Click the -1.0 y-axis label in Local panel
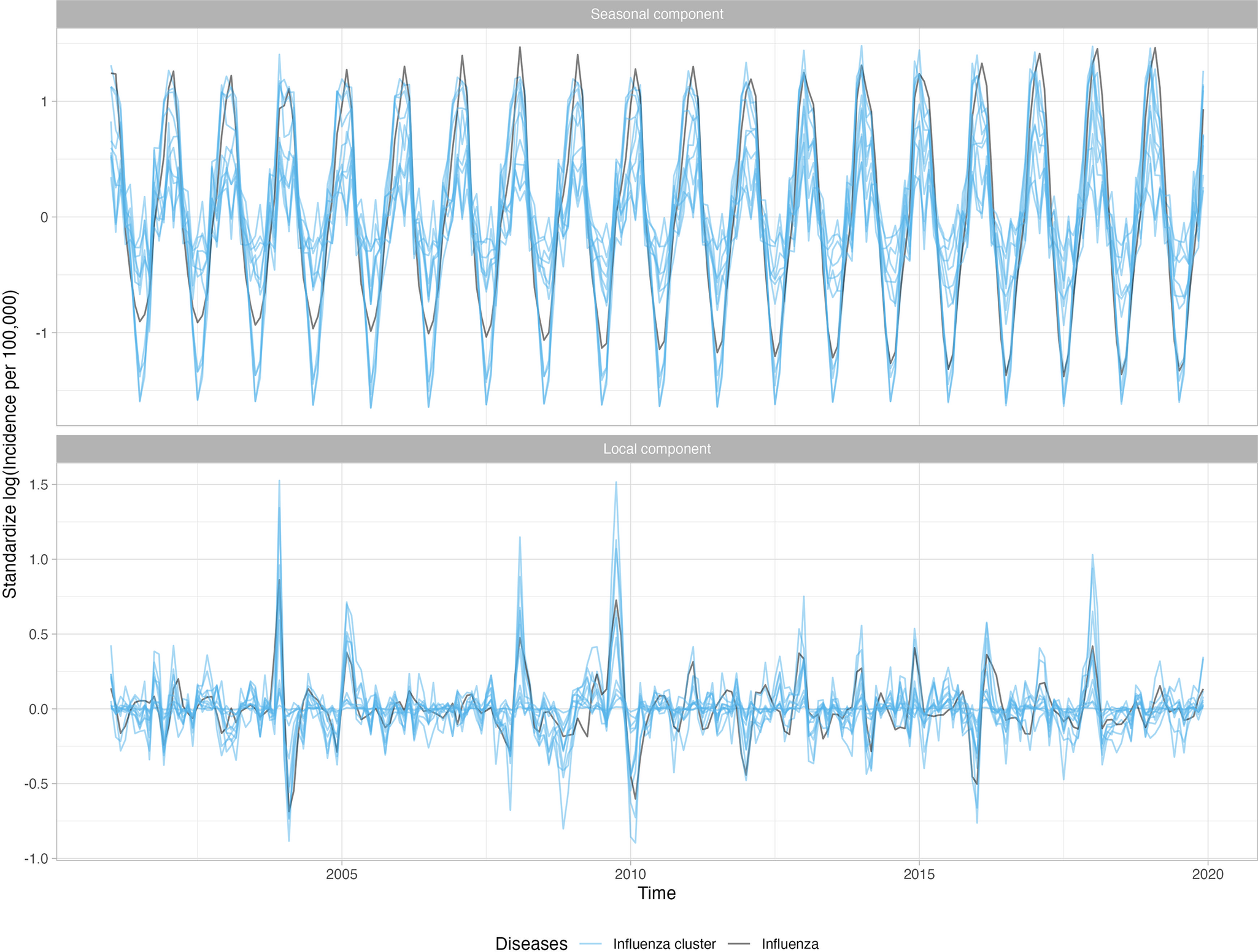 tap(37, 859)
